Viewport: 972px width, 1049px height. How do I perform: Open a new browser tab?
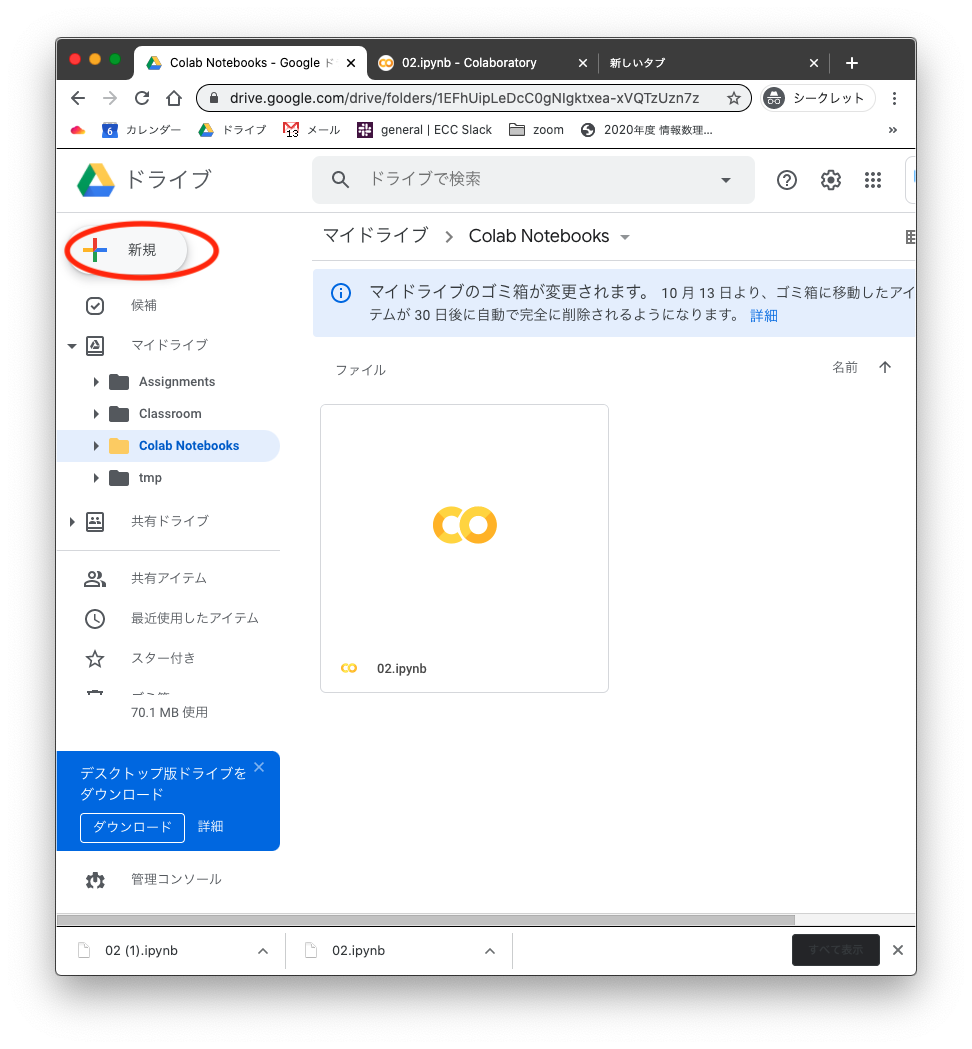pyautogui.click(x=852, y=63)
